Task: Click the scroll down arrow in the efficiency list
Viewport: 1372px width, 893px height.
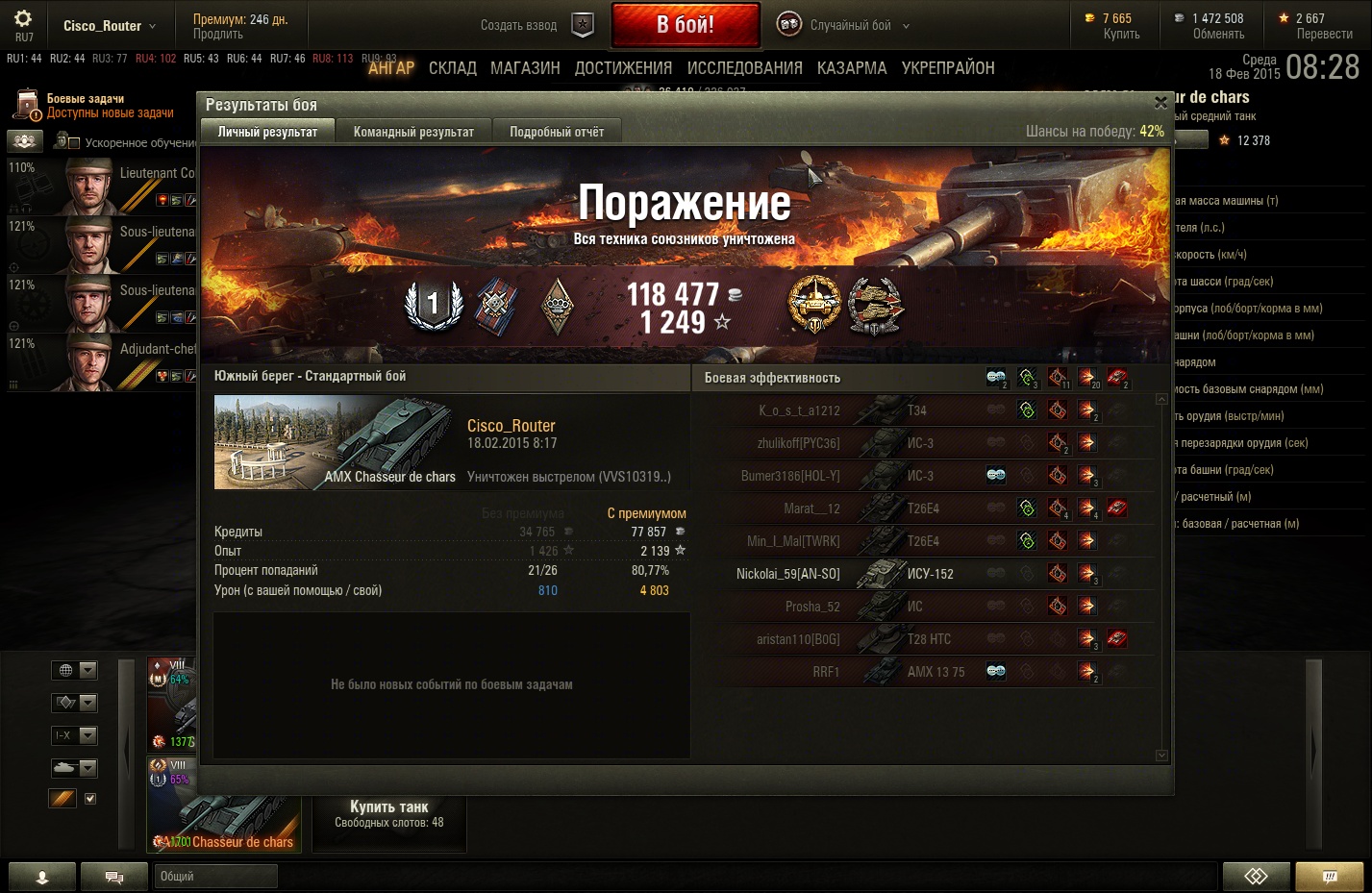Action: (1161, 756)
